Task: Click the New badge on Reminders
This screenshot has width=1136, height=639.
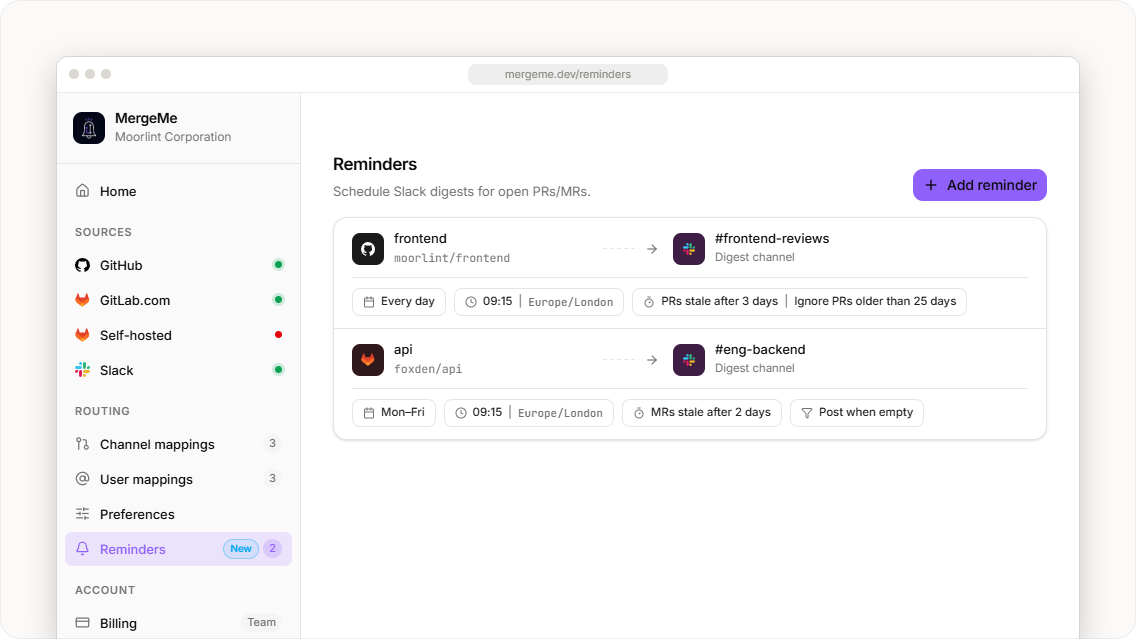Action: 241,548
